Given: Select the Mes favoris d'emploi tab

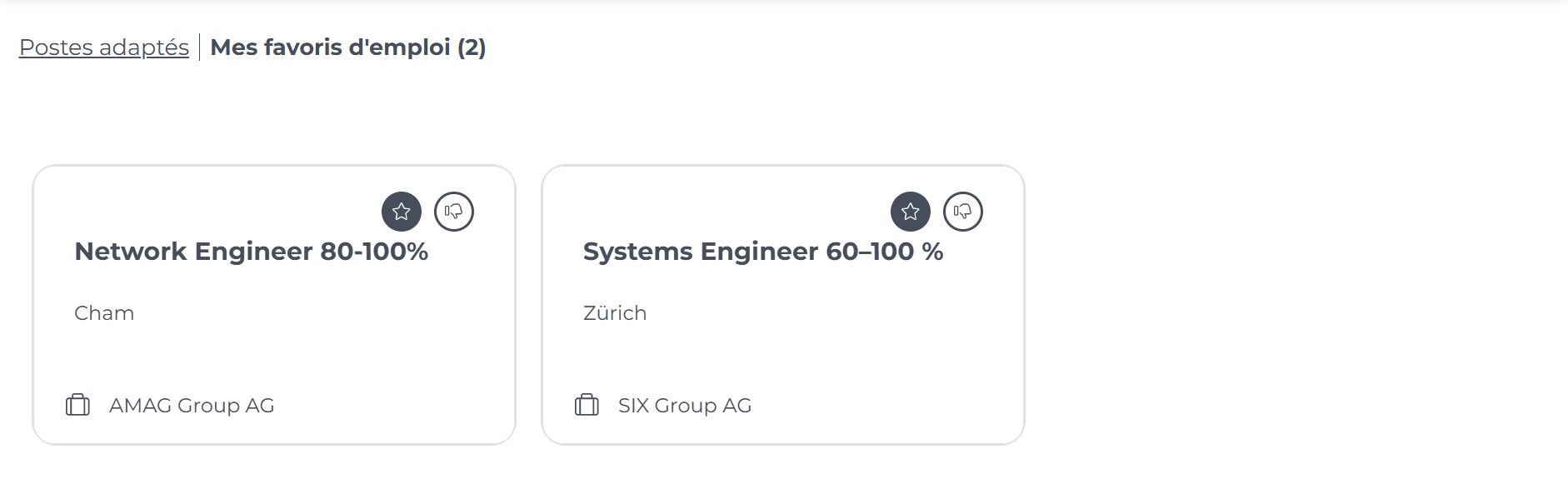Looking at the screenshot, I should click(x=348, y=47).
